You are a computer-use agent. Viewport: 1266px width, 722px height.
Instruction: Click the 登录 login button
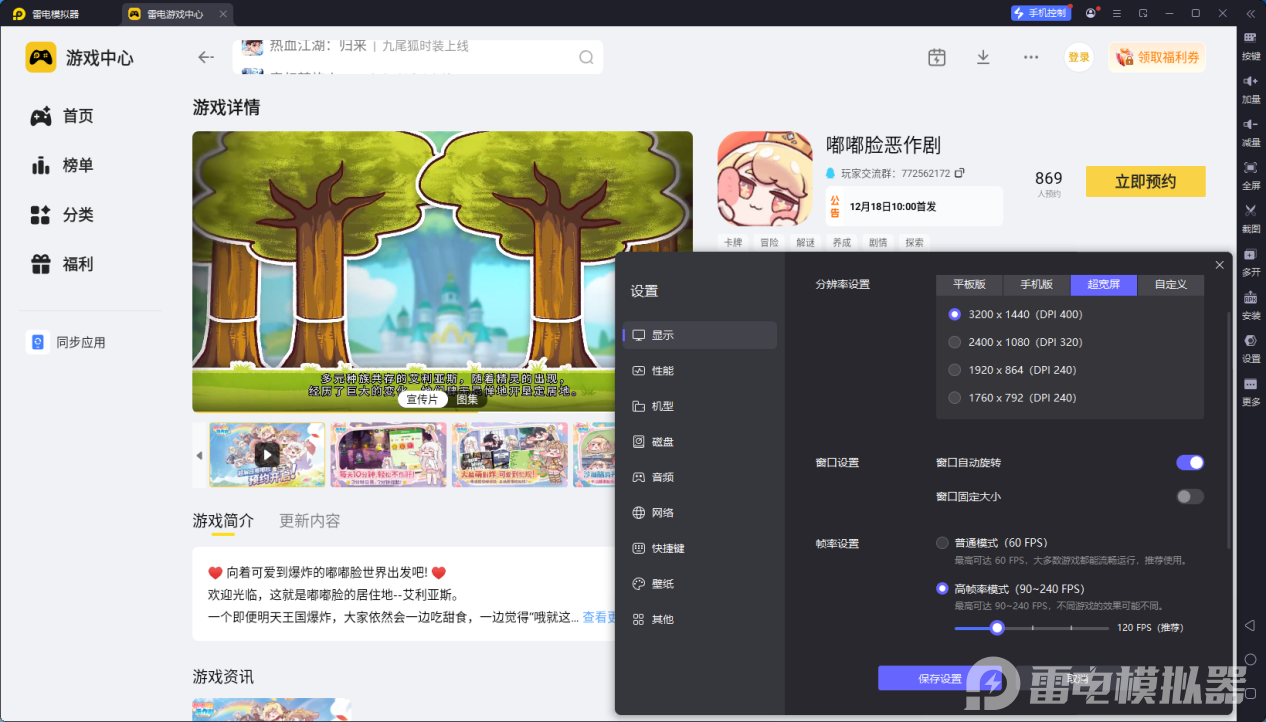coord(1079,57)
